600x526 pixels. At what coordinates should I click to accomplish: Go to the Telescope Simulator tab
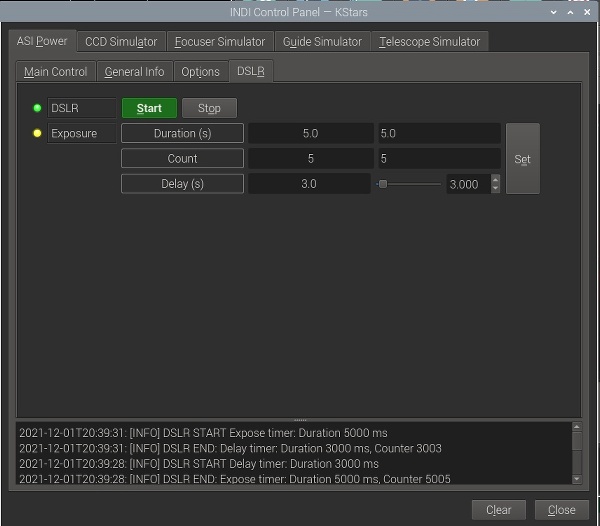click(x=430, y=41)
